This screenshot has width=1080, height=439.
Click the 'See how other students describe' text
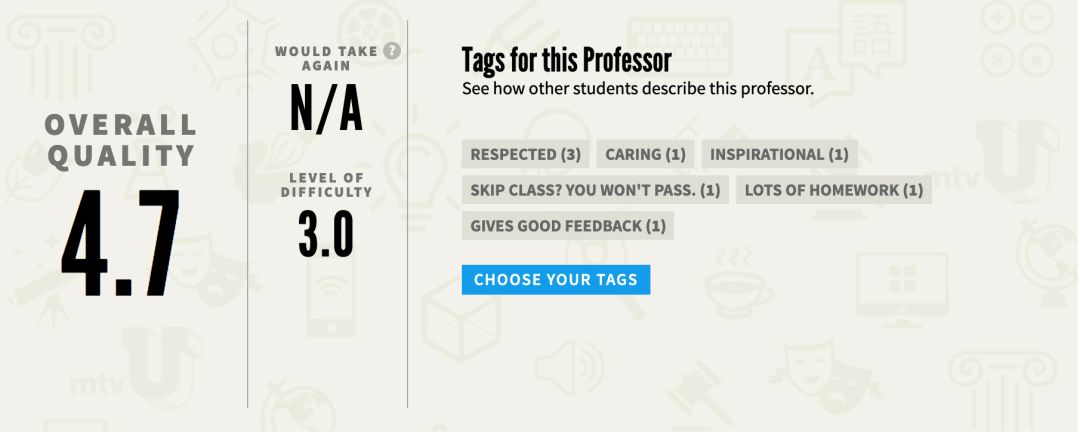tap(638, 89)
